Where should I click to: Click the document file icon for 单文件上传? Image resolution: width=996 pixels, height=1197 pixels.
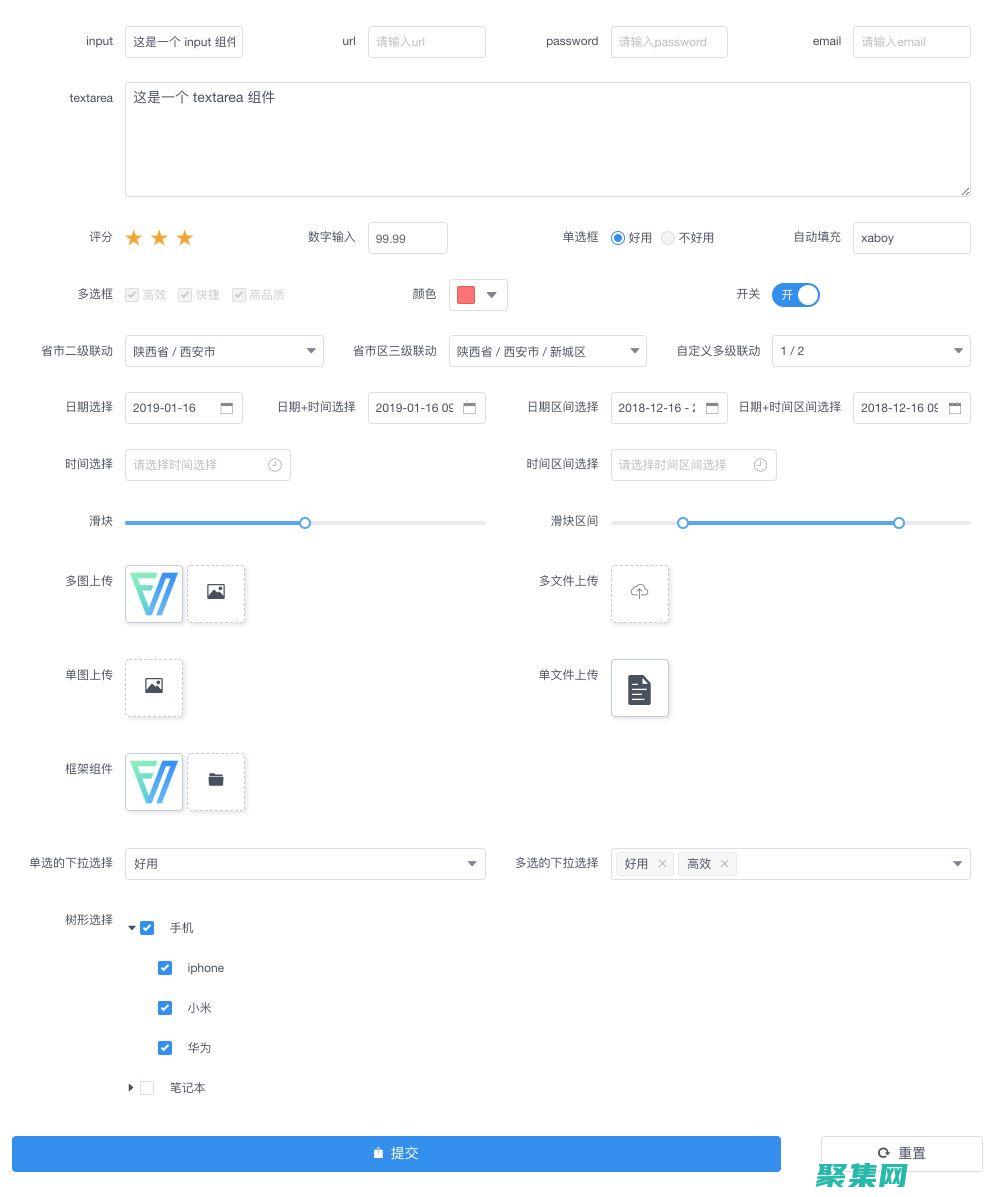(639, 688)
